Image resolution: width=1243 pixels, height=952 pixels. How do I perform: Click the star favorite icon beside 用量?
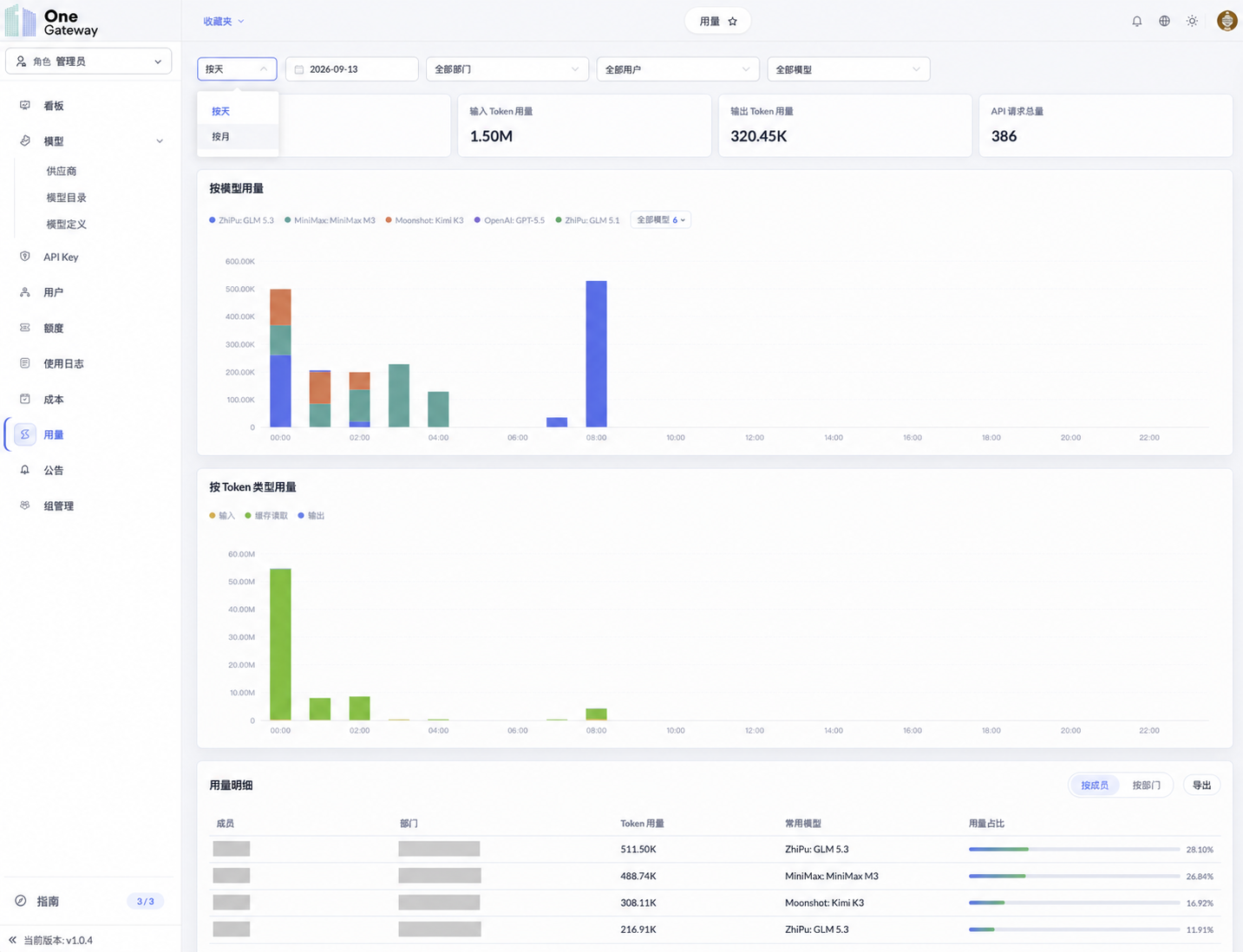[x=732, y=21]
